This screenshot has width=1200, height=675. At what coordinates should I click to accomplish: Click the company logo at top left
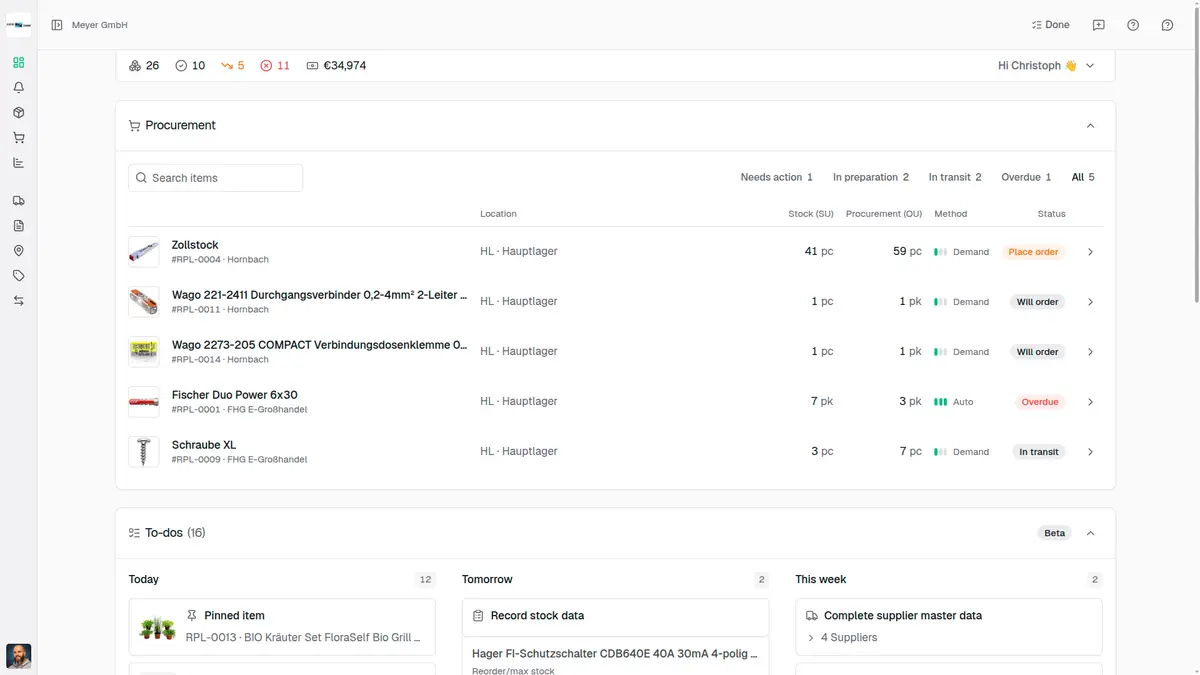(x=18, y=25)
